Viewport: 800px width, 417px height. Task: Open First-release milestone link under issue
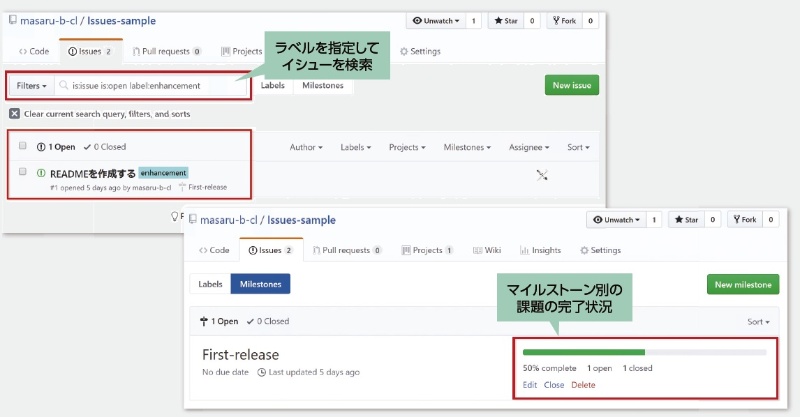203,187
